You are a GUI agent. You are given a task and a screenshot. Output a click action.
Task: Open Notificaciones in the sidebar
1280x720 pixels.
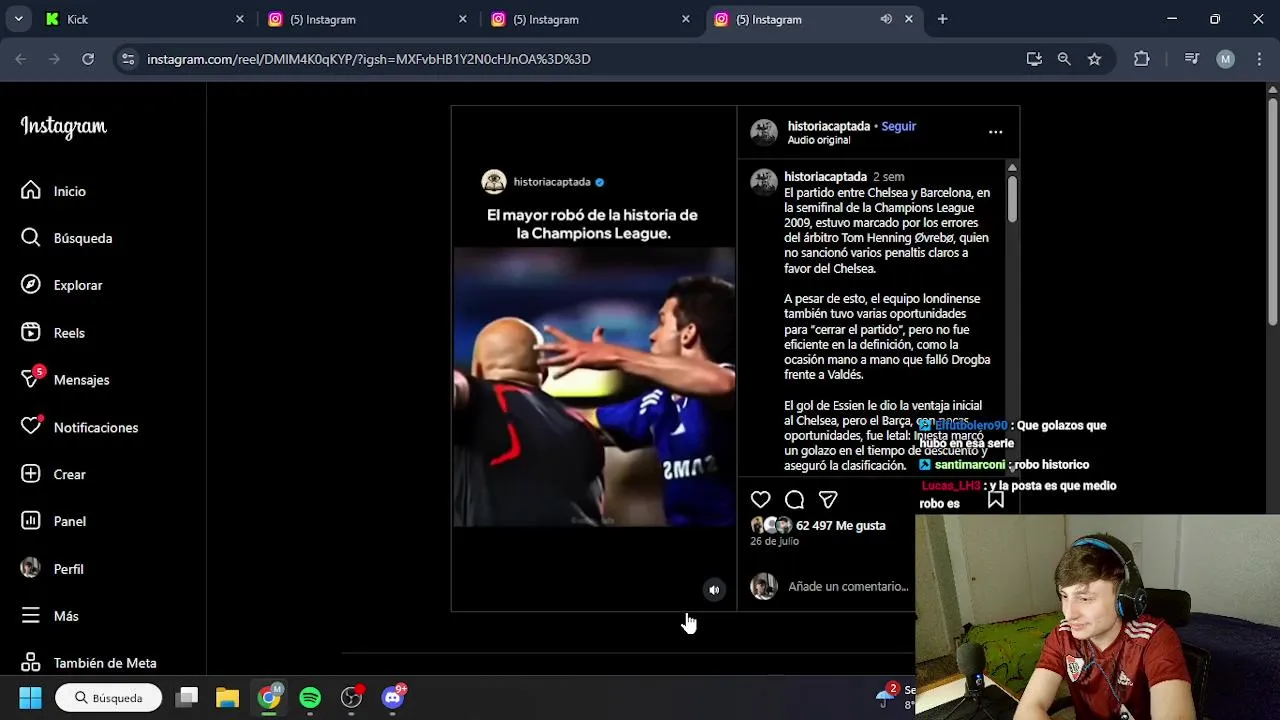point(79,427)
